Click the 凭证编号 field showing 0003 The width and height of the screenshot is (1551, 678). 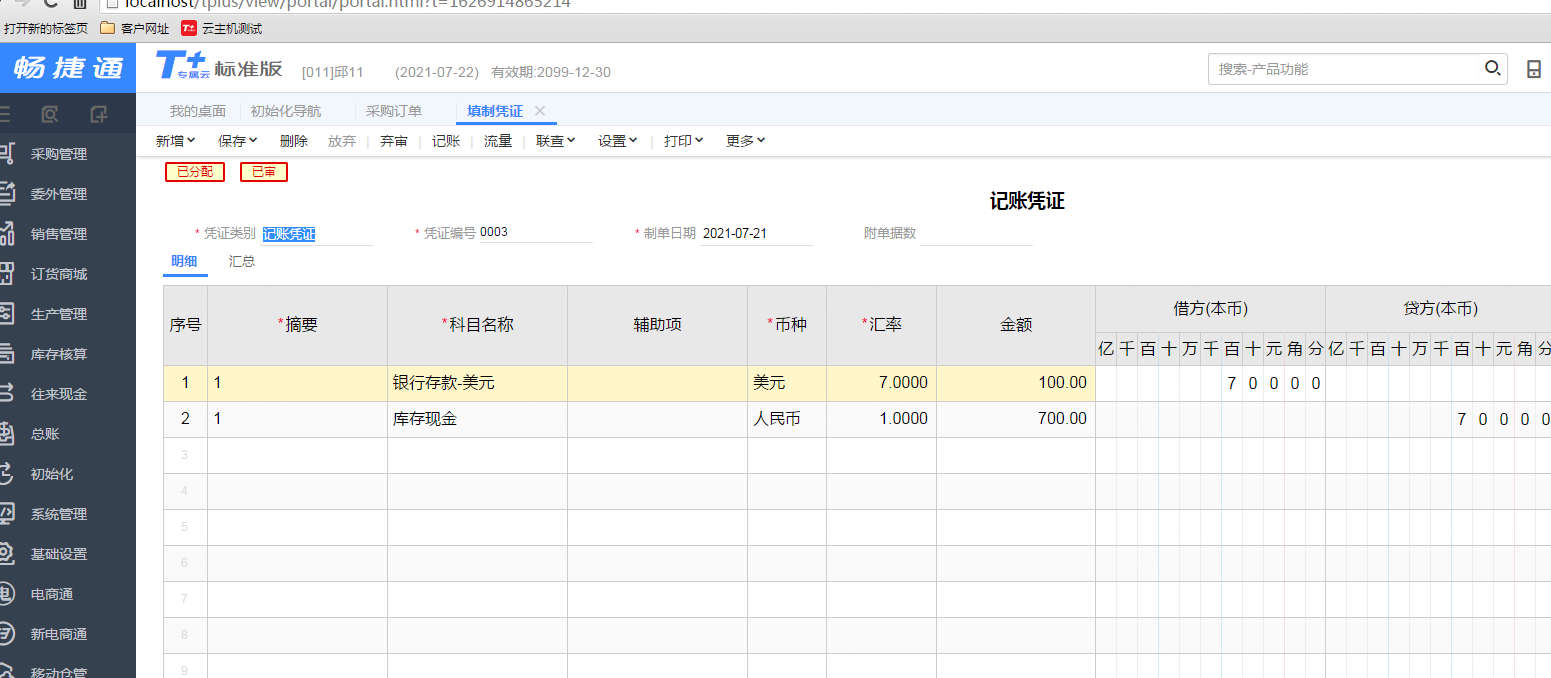[536, 233]
